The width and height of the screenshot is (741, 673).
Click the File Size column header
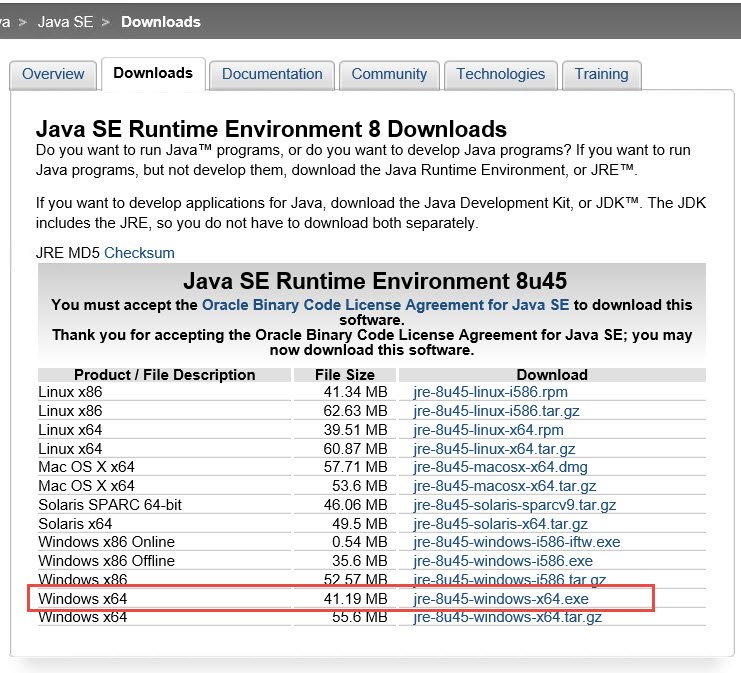345,375
